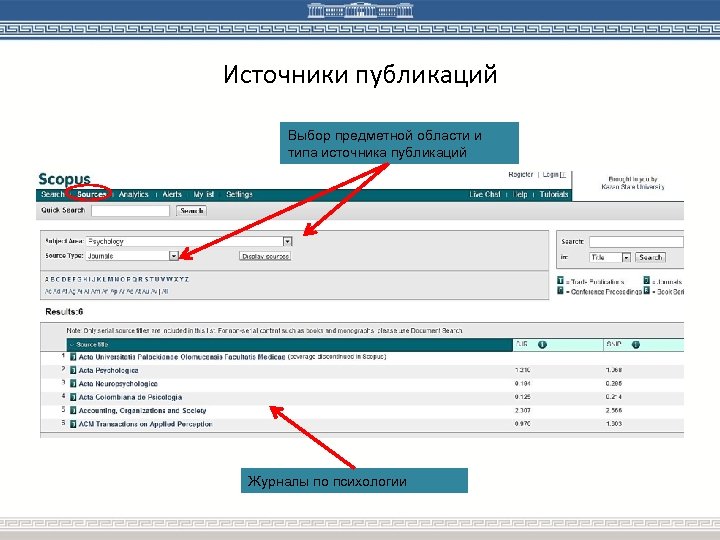Open the SNIP column info icon
The width and height of the screenshot is (720, 540).
pyautogui.click(x=636, y=344)
